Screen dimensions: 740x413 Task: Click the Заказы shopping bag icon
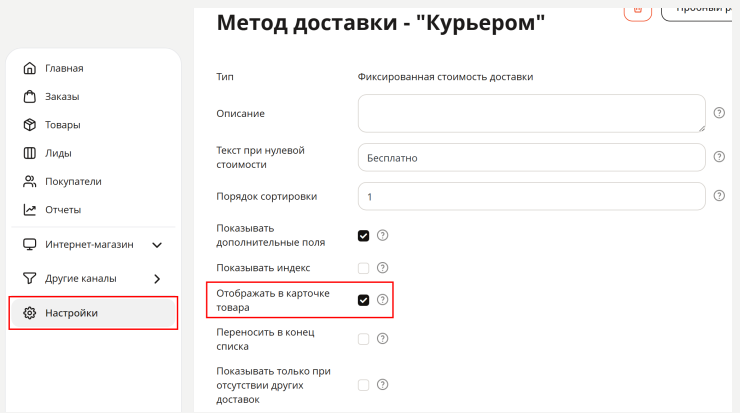(29, 96)
